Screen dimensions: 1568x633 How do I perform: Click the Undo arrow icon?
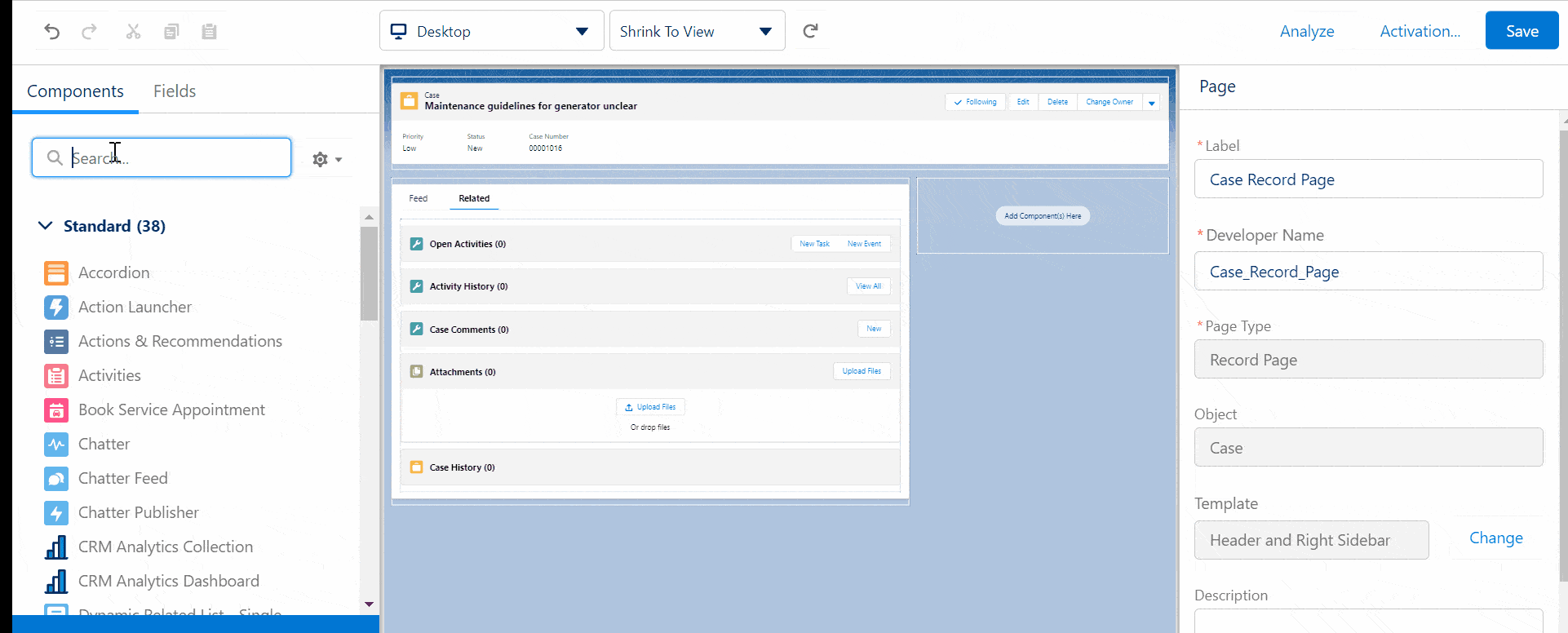pyautogui.click(x=52, y=32)
